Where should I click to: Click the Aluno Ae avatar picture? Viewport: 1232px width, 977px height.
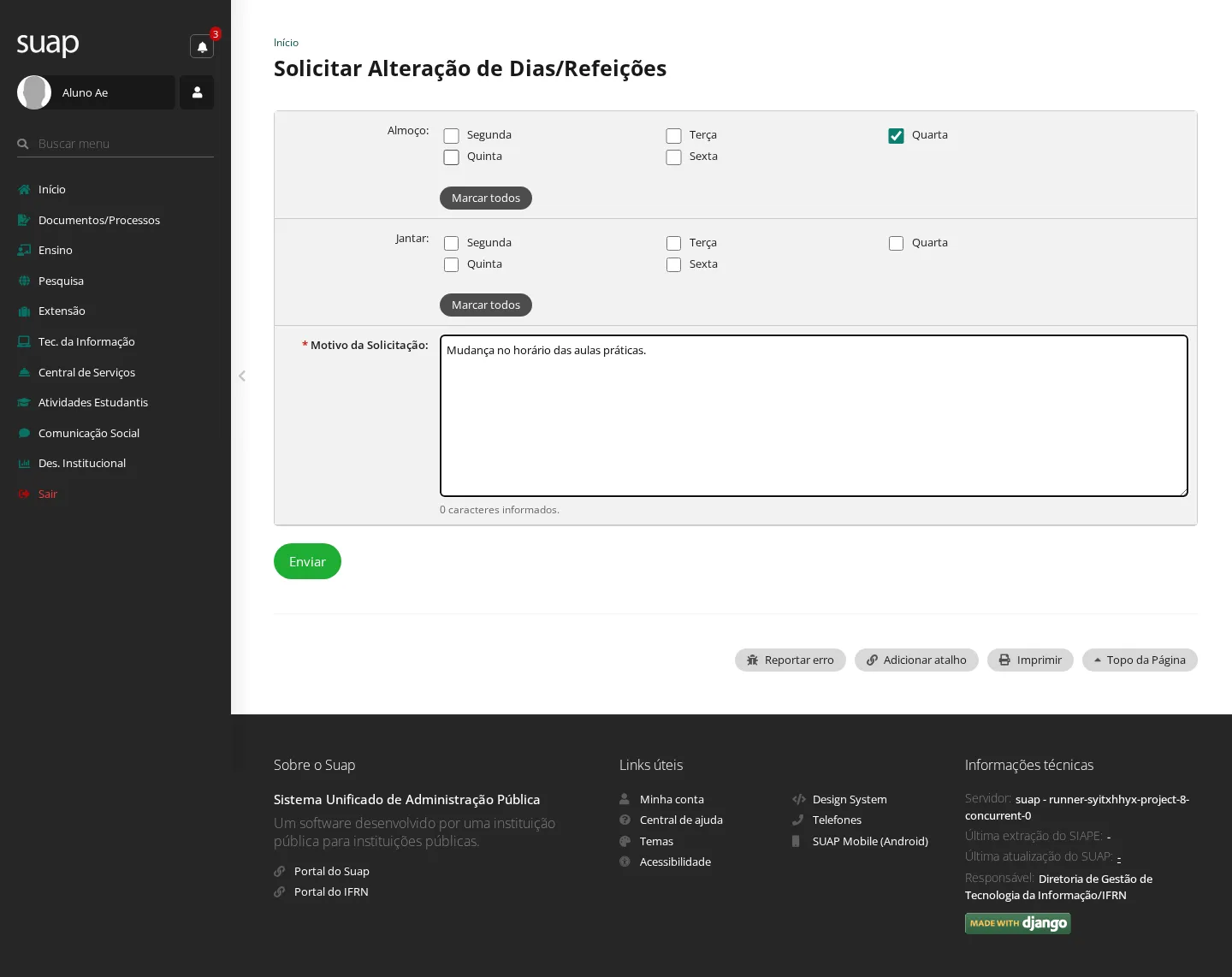34,92
